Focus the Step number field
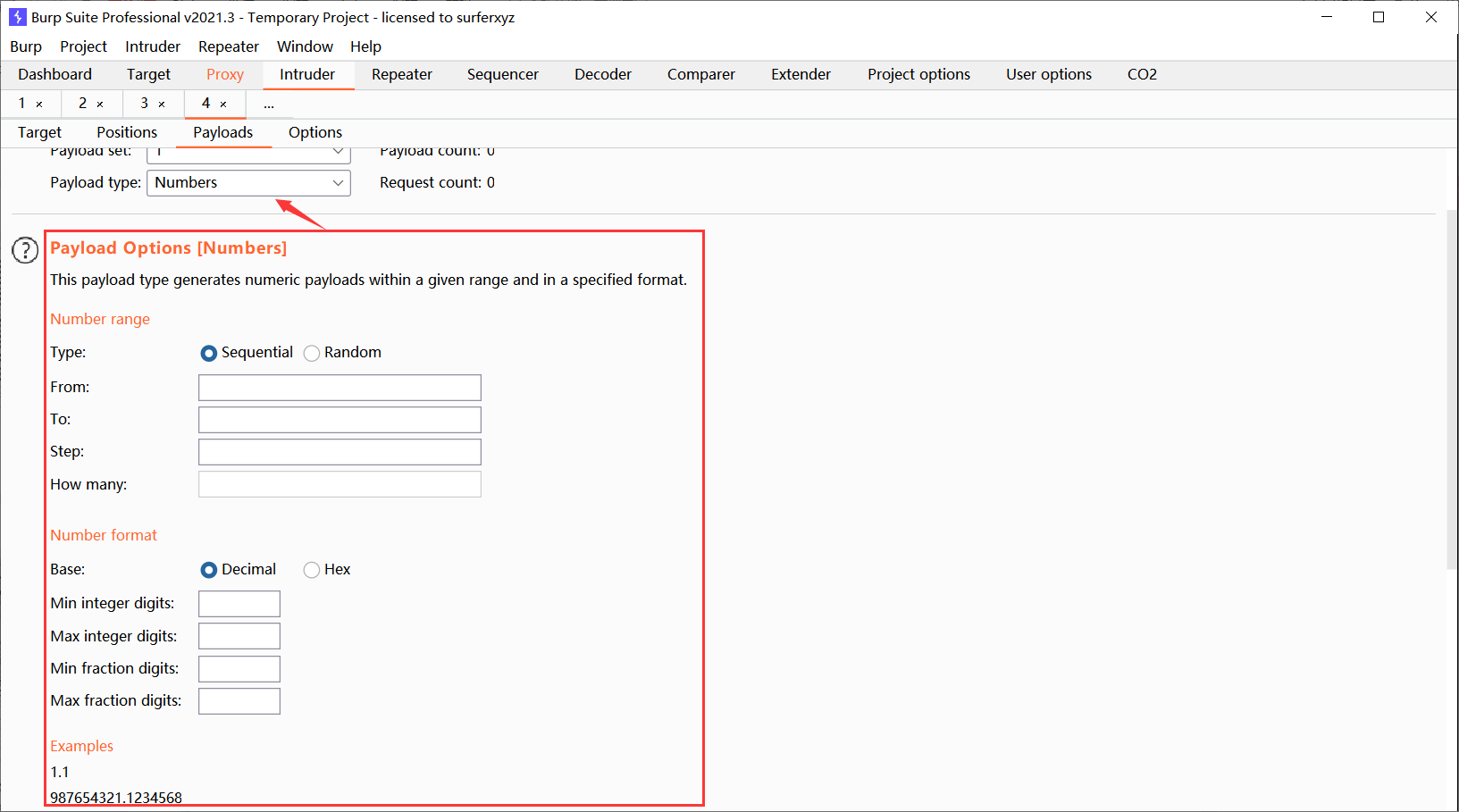This screenshot has width=1459, height=812. pos(340,452)
